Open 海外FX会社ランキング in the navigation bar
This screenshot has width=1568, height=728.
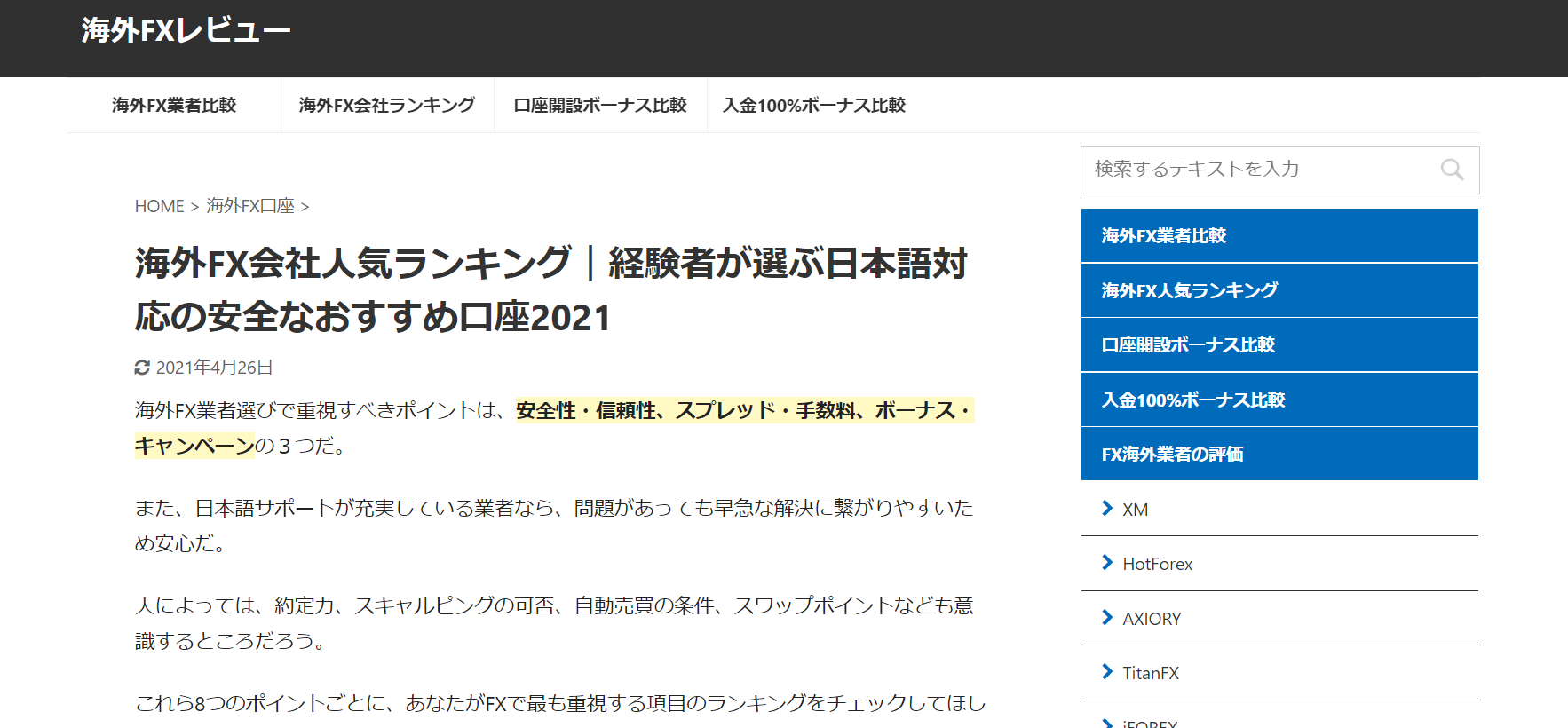coord(387,106)
